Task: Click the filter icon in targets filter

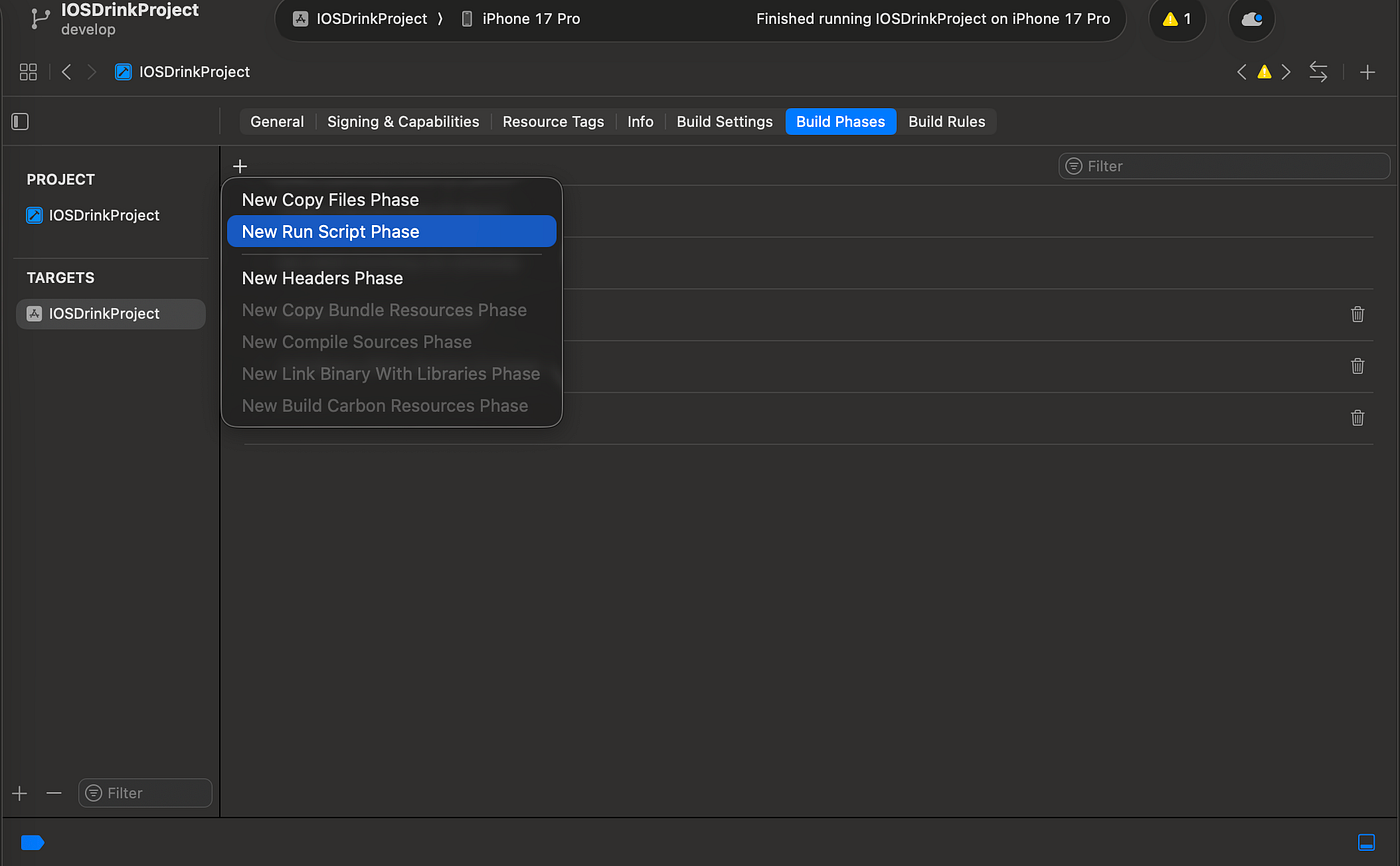Action: tap(94, 793)
